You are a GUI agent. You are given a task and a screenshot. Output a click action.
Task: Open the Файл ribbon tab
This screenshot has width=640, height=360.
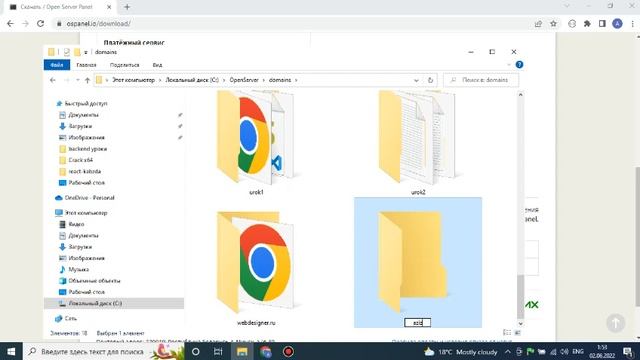pyautogui.click(x=57, y=65)
